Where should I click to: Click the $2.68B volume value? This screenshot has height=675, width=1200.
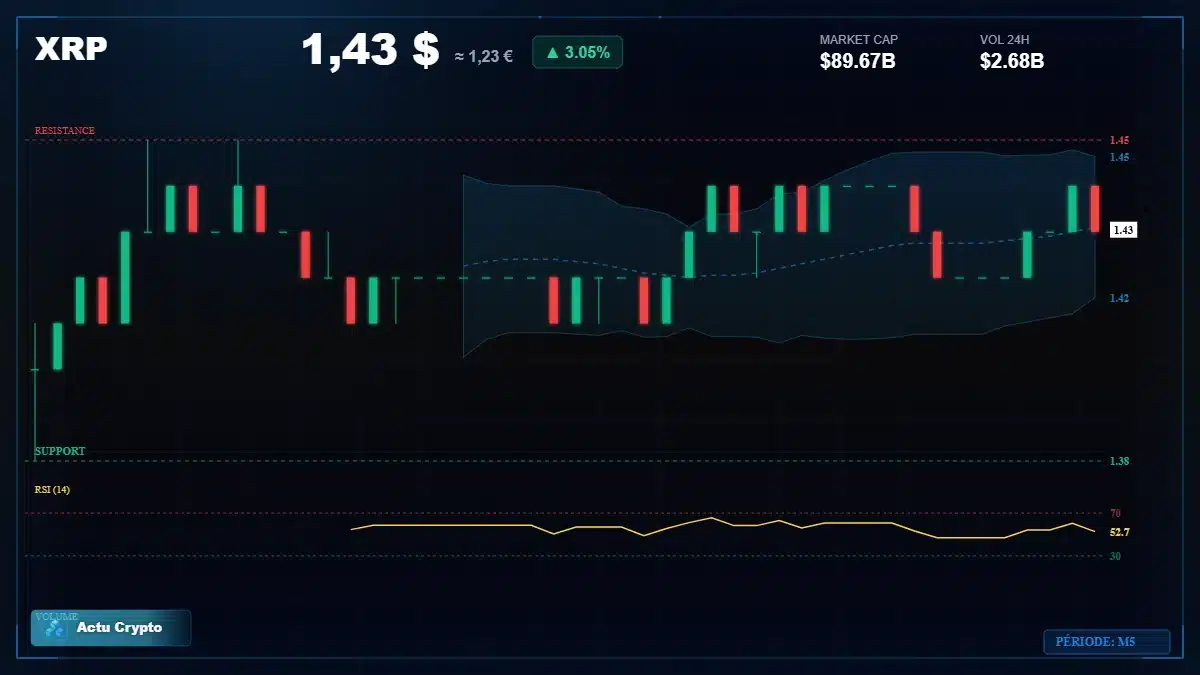tap(1012, 62)
